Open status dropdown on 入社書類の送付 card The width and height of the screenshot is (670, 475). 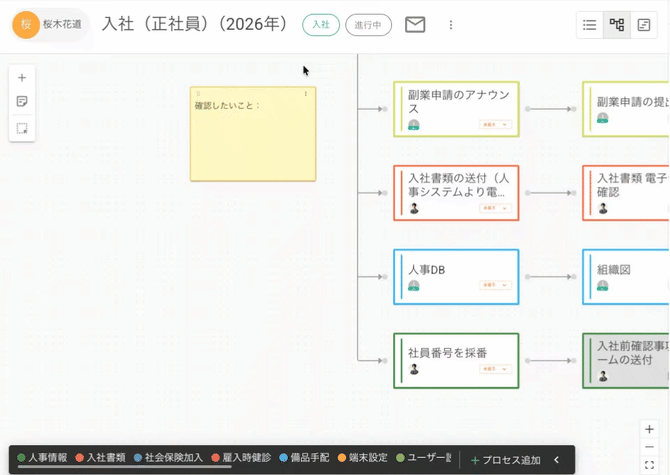click(x=495, y=208)
